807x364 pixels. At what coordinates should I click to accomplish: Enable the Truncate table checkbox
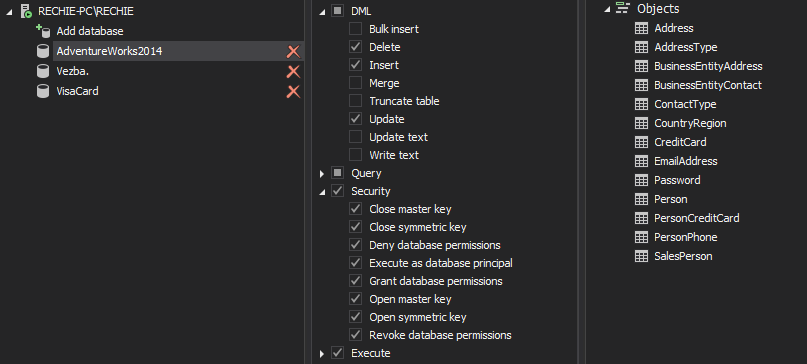(x=356, y=101)
